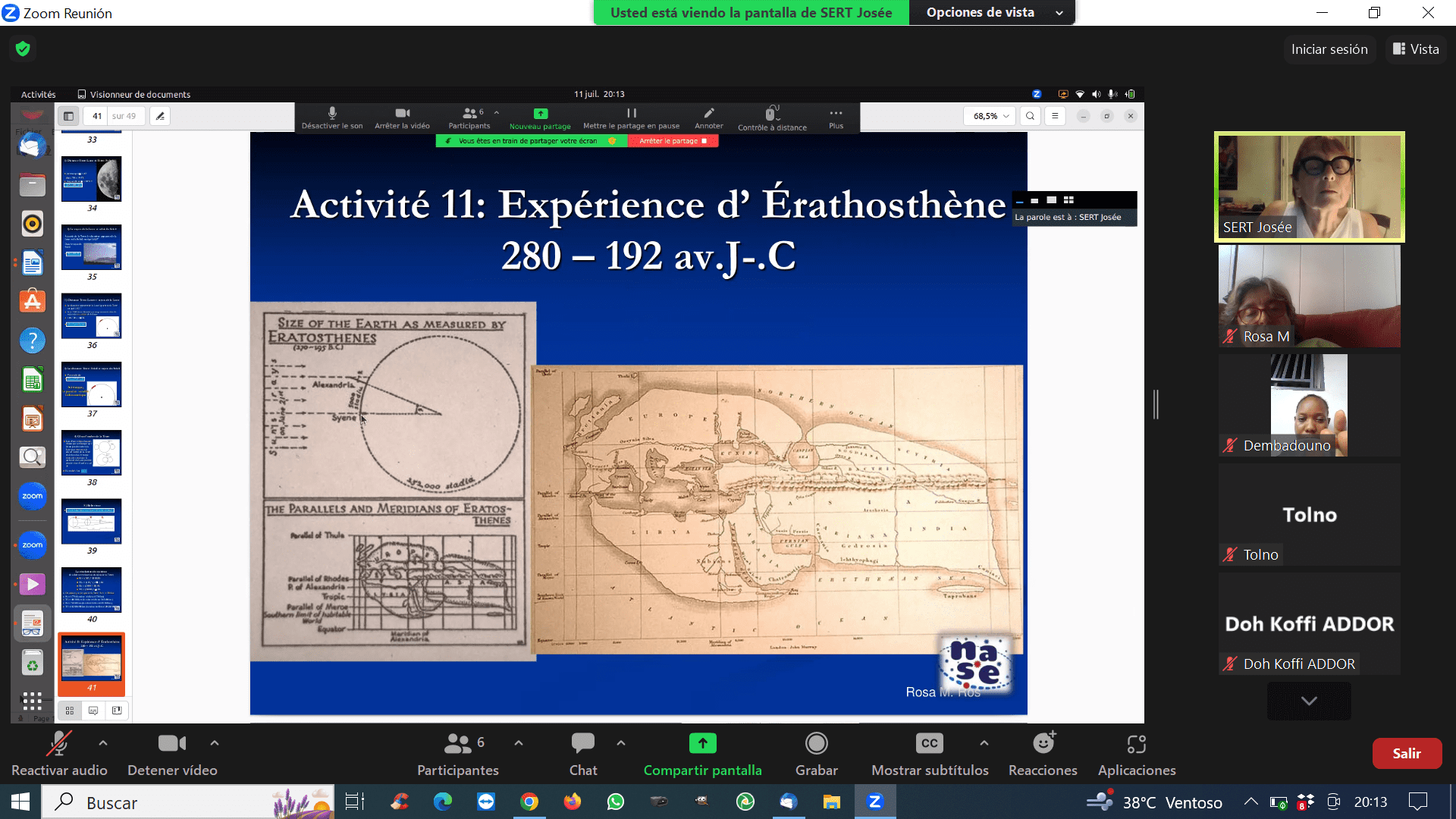Open the 68,5% zoom dropdown
Screen dimensions: 1456x819
991,116
